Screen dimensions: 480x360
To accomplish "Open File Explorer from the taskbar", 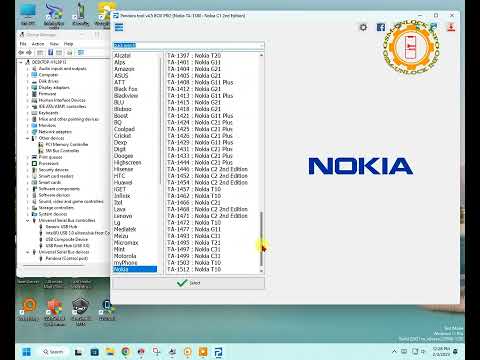I will 110,352.
